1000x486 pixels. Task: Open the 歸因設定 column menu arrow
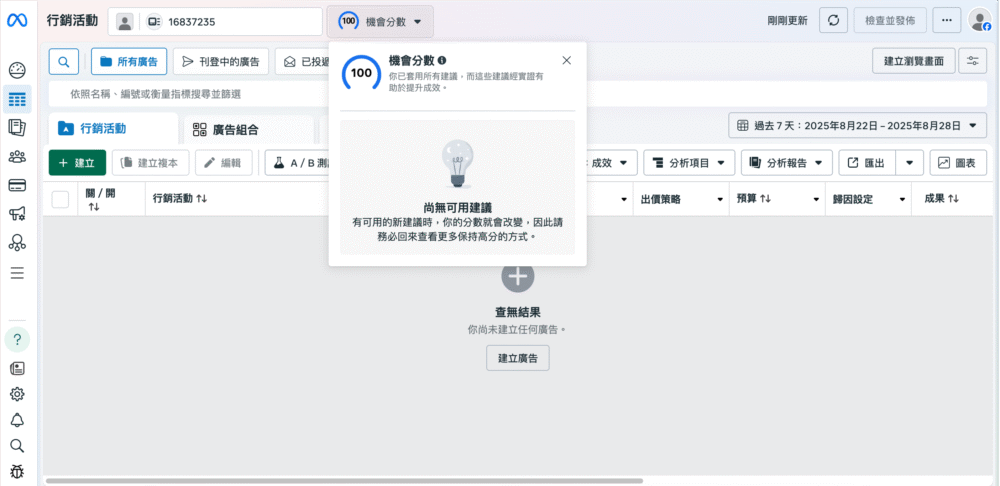[902, 200]
